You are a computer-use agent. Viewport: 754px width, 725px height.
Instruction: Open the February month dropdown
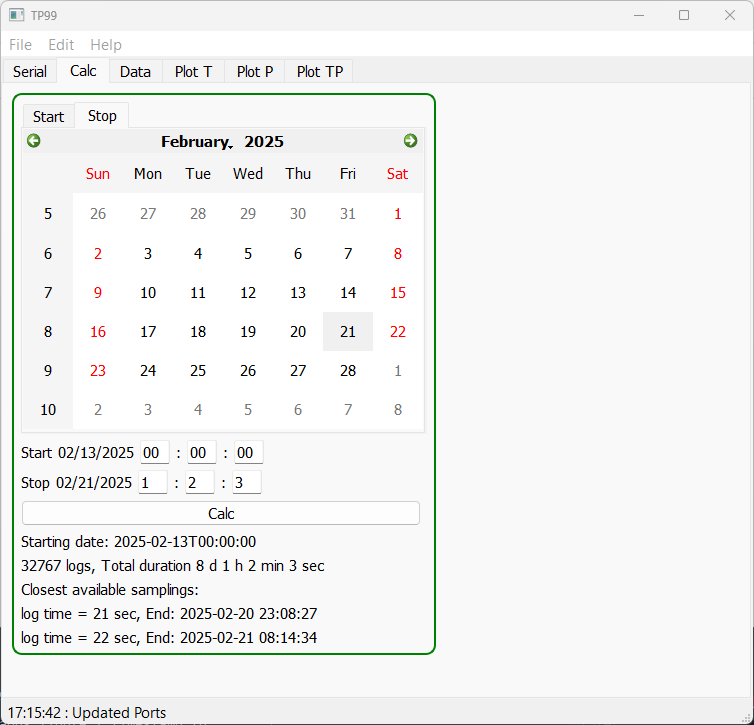197,141
